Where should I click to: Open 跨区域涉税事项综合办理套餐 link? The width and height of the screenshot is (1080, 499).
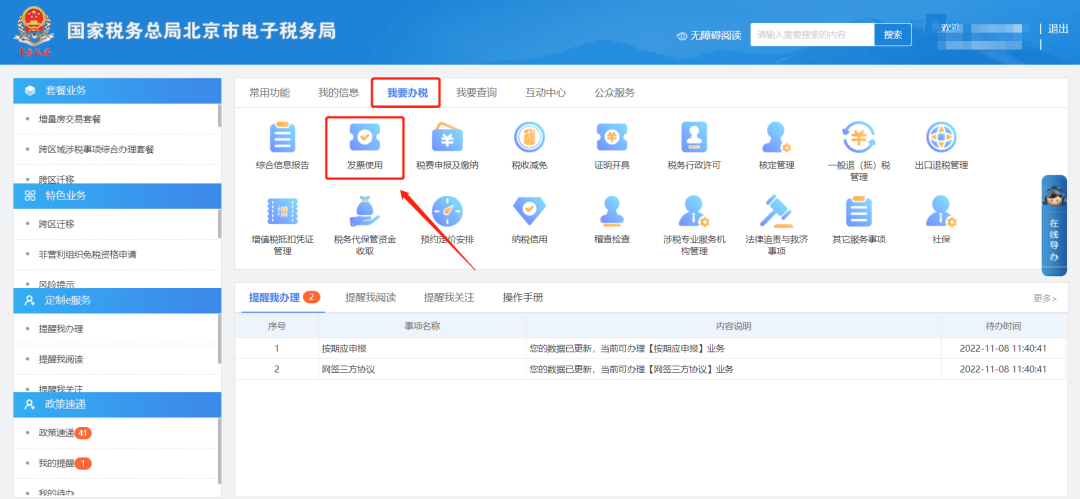click(96, 149)
